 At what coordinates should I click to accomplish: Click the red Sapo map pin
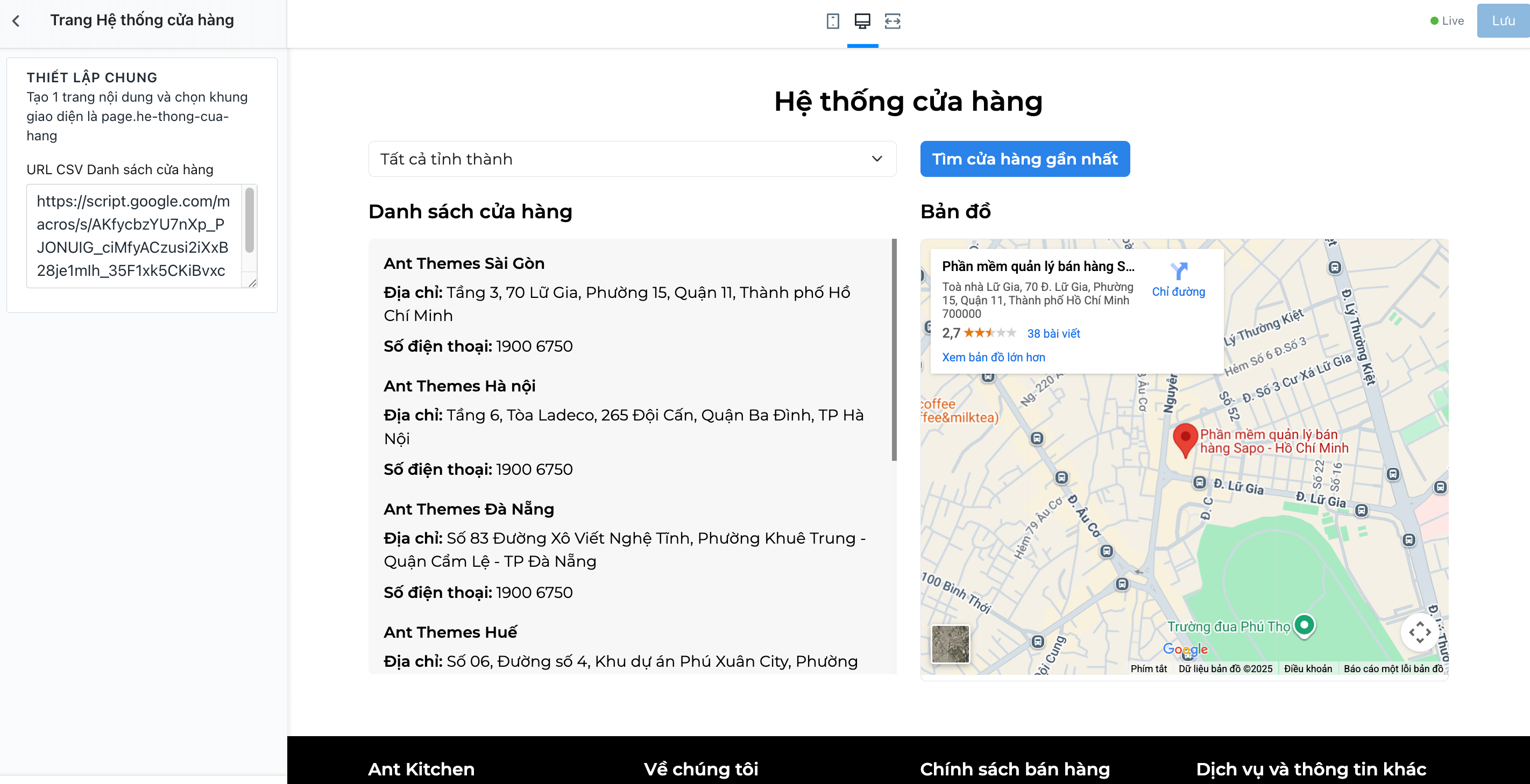pyautogui.click(x=1185, y=440)
